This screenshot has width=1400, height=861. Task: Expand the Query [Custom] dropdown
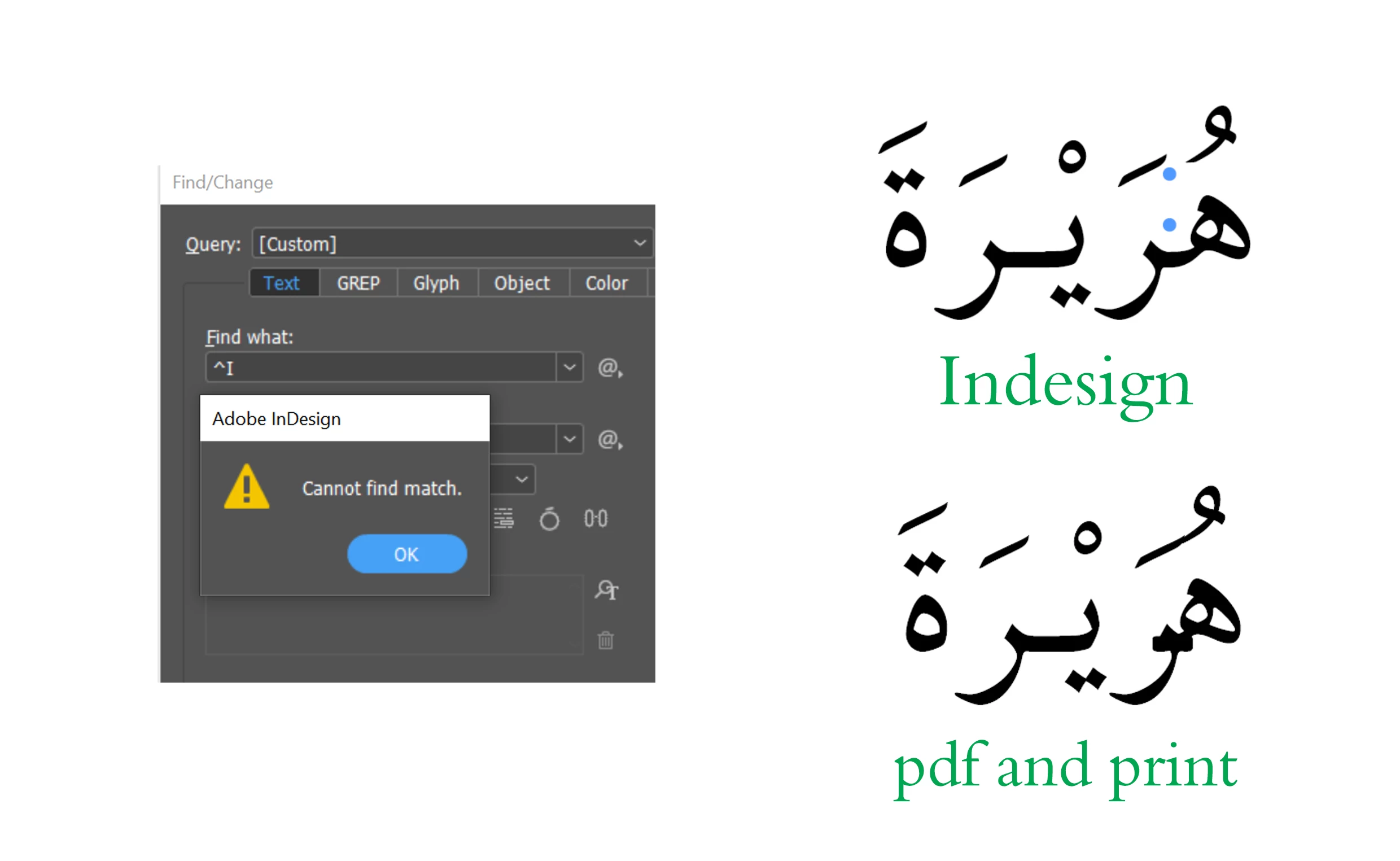tap(640, 244)
